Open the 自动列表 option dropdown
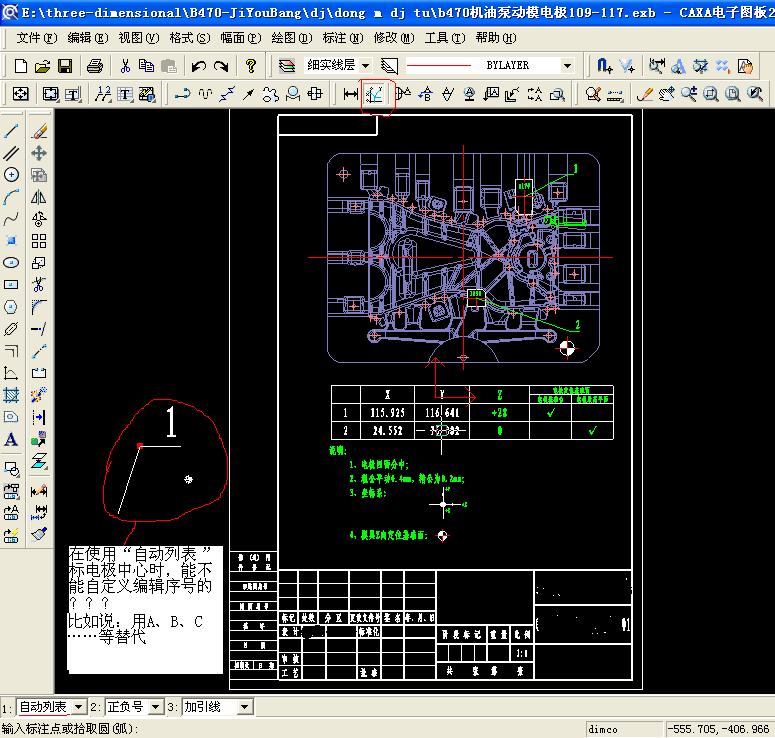The image size is (775, 738). [79, 707]
